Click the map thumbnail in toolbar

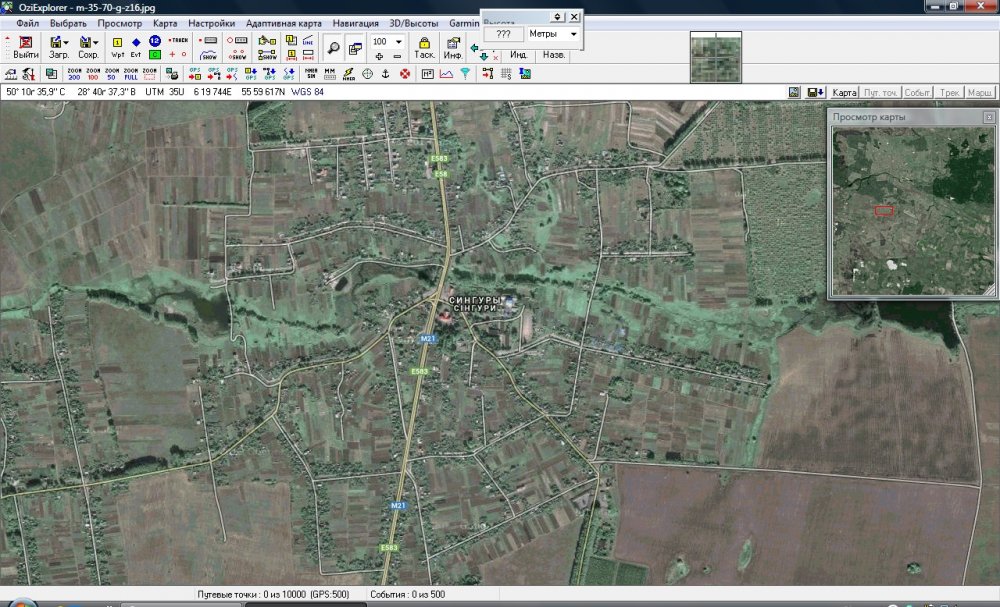(x=716, y=57)
